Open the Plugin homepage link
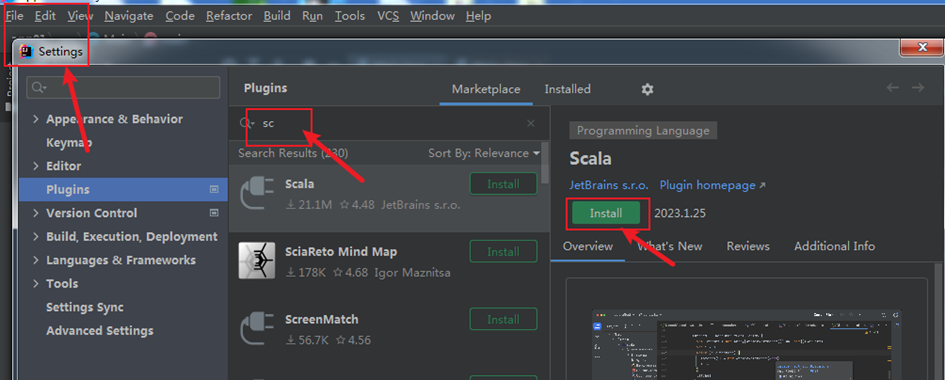 (712, 185)
